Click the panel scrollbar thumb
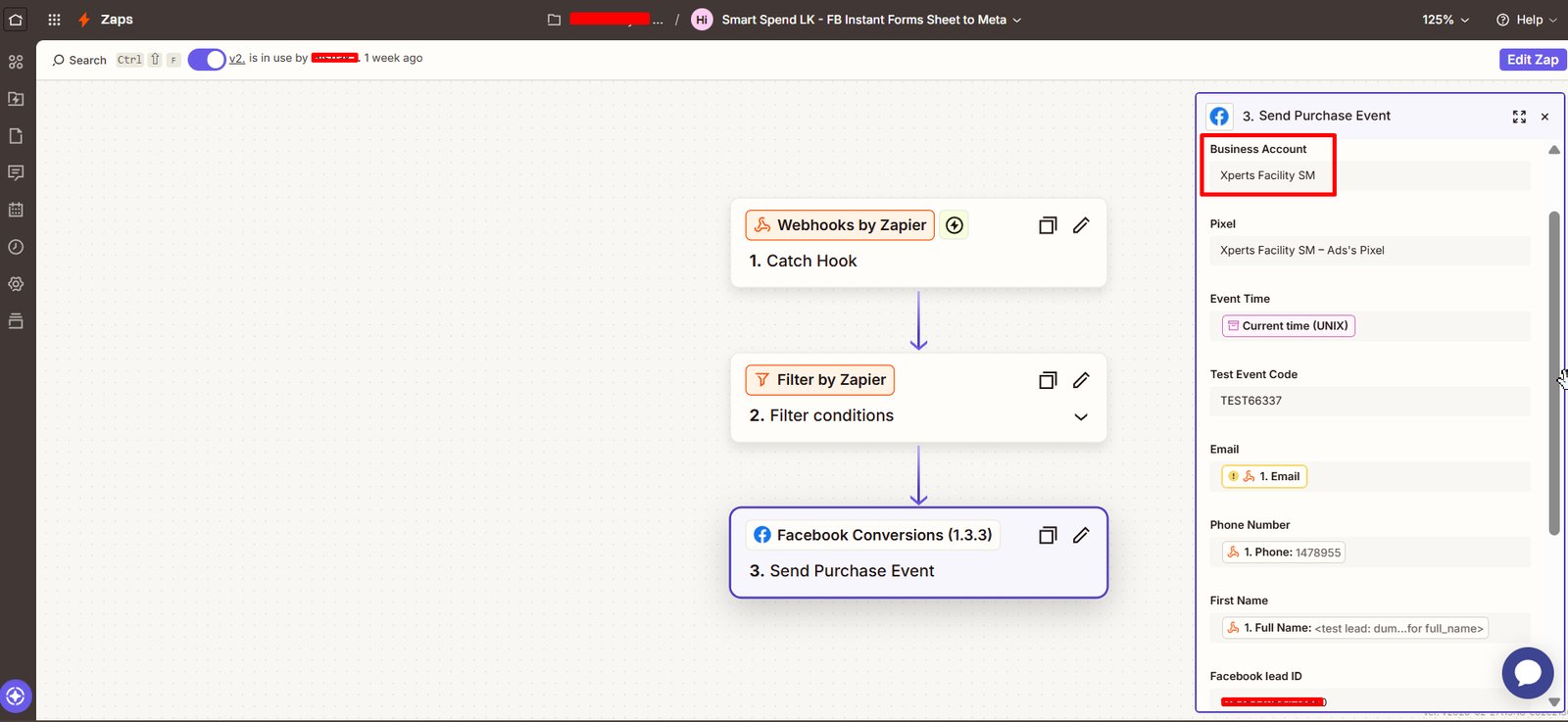This screenshot has height=722, width=1568. point(1554,372)
